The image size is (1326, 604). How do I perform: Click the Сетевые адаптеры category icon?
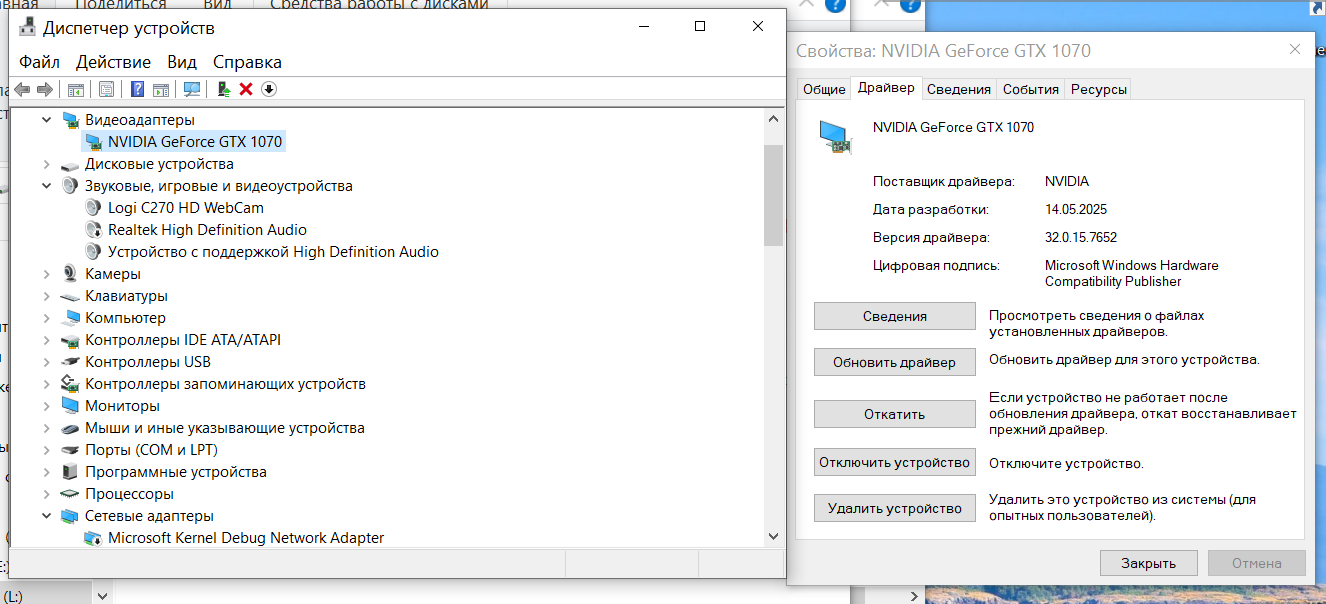pos(70,516)
